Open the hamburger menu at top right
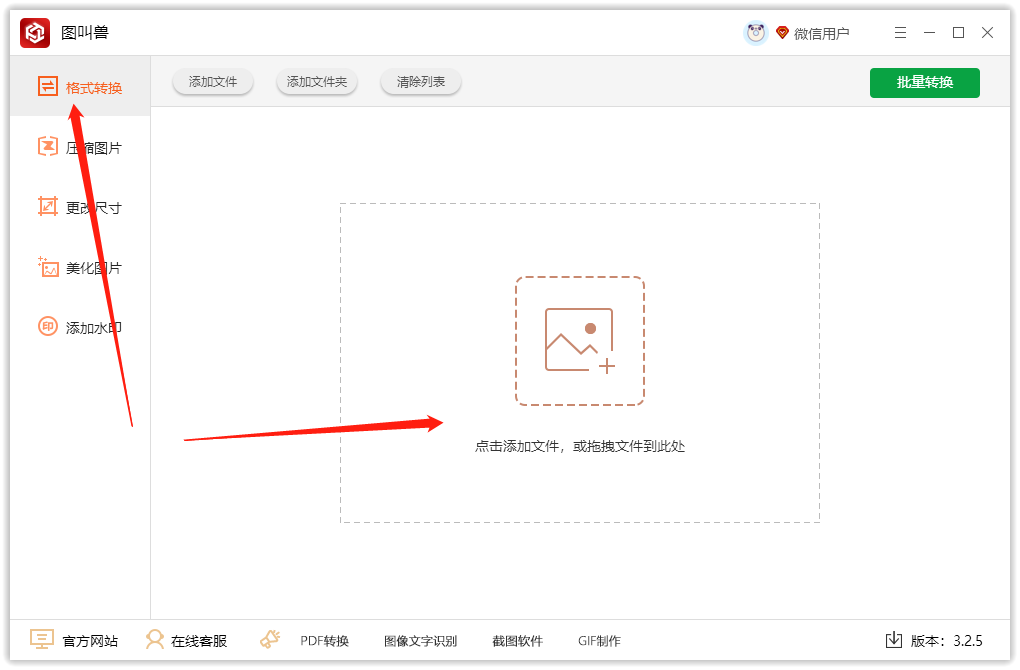The height and width of the screenshot is (670, 1020). [900, 32]
